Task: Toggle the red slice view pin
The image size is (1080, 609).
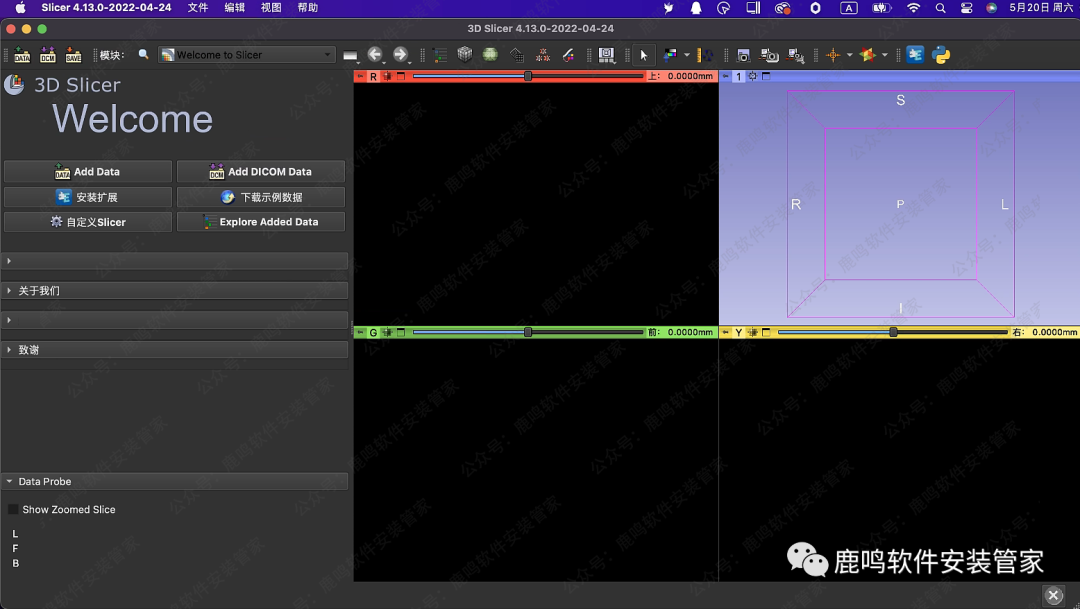Action: 361,77
